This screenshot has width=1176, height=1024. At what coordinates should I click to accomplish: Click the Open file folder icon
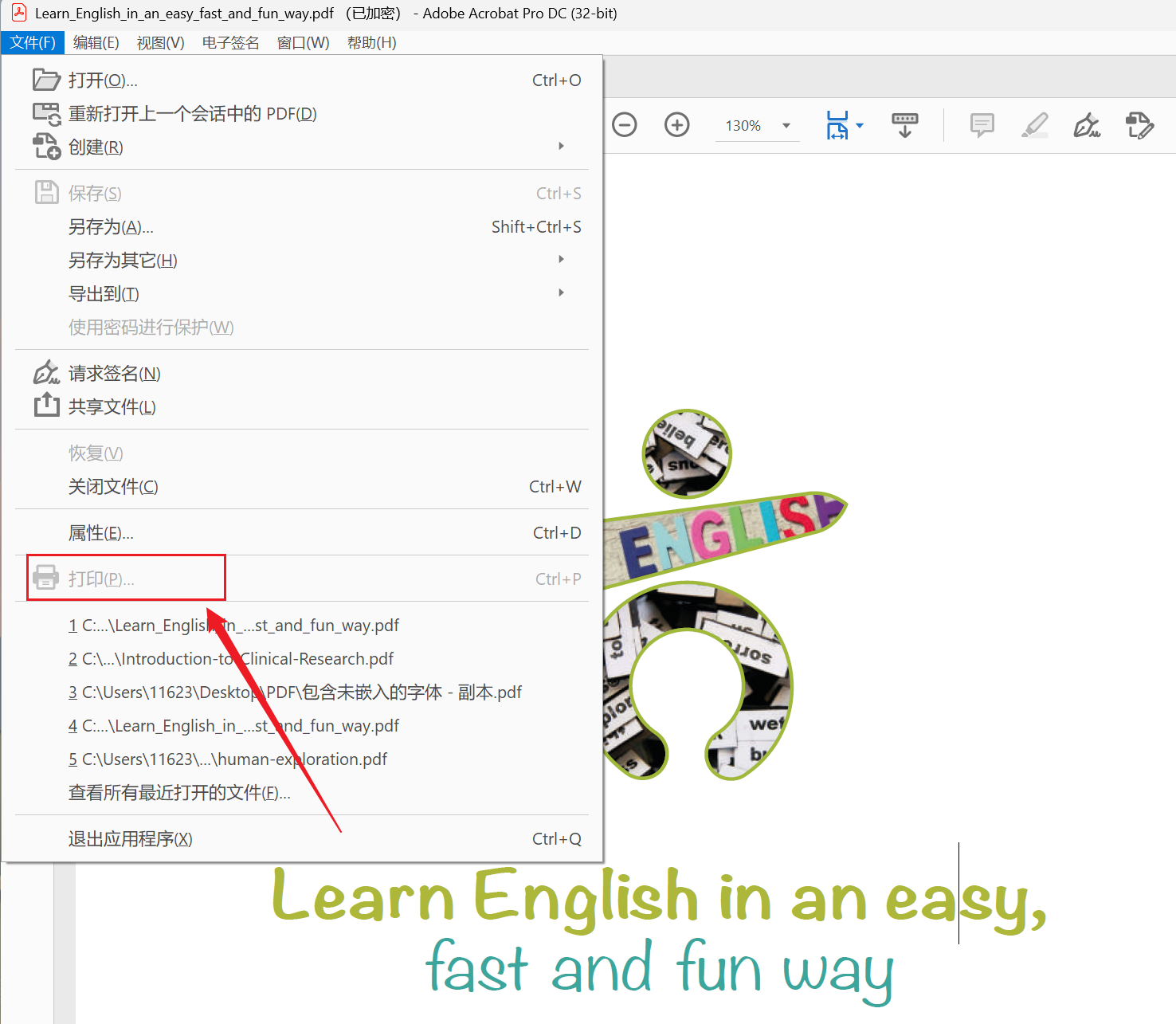click(46, 79)
